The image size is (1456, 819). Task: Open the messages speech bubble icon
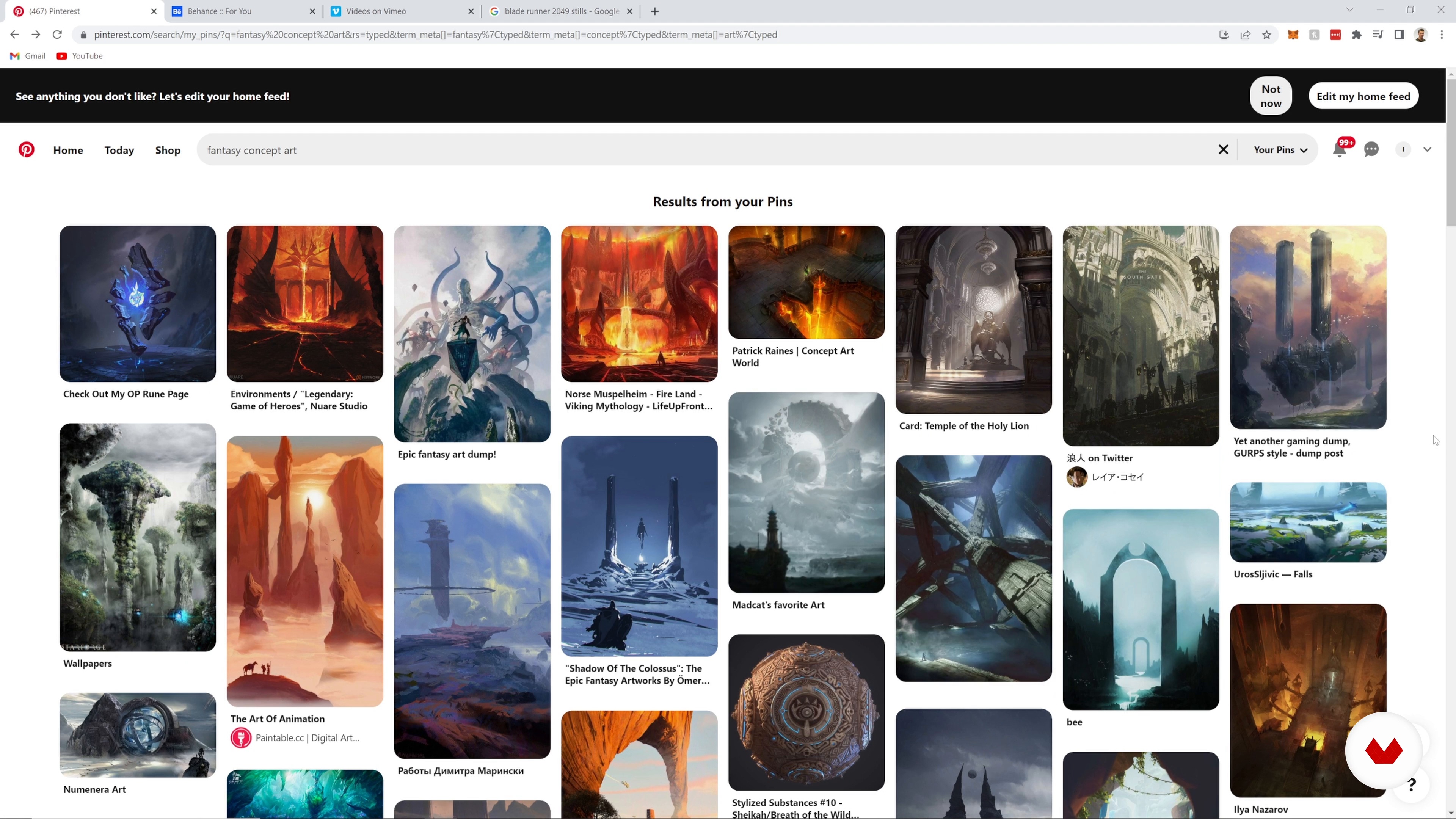(x=1371, y=150)
